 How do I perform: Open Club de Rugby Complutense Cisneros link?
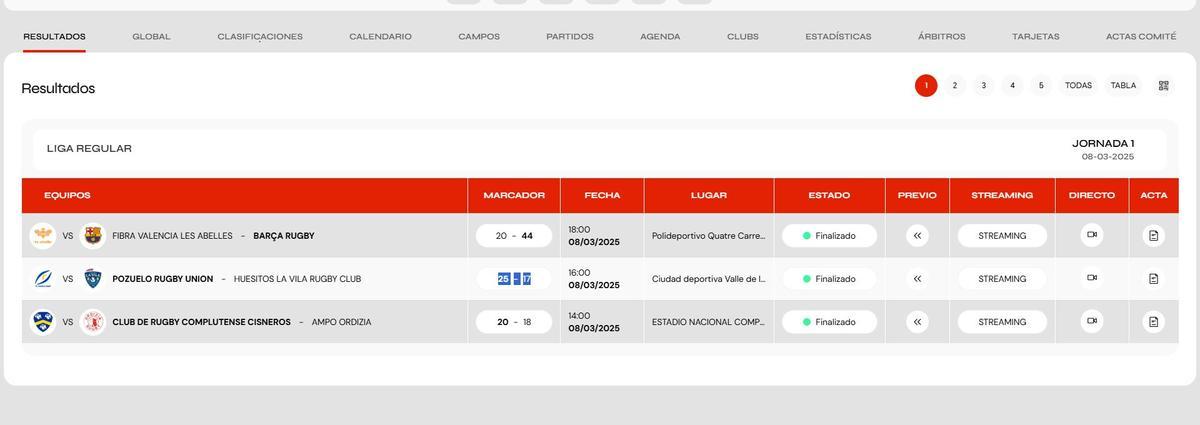202,322
